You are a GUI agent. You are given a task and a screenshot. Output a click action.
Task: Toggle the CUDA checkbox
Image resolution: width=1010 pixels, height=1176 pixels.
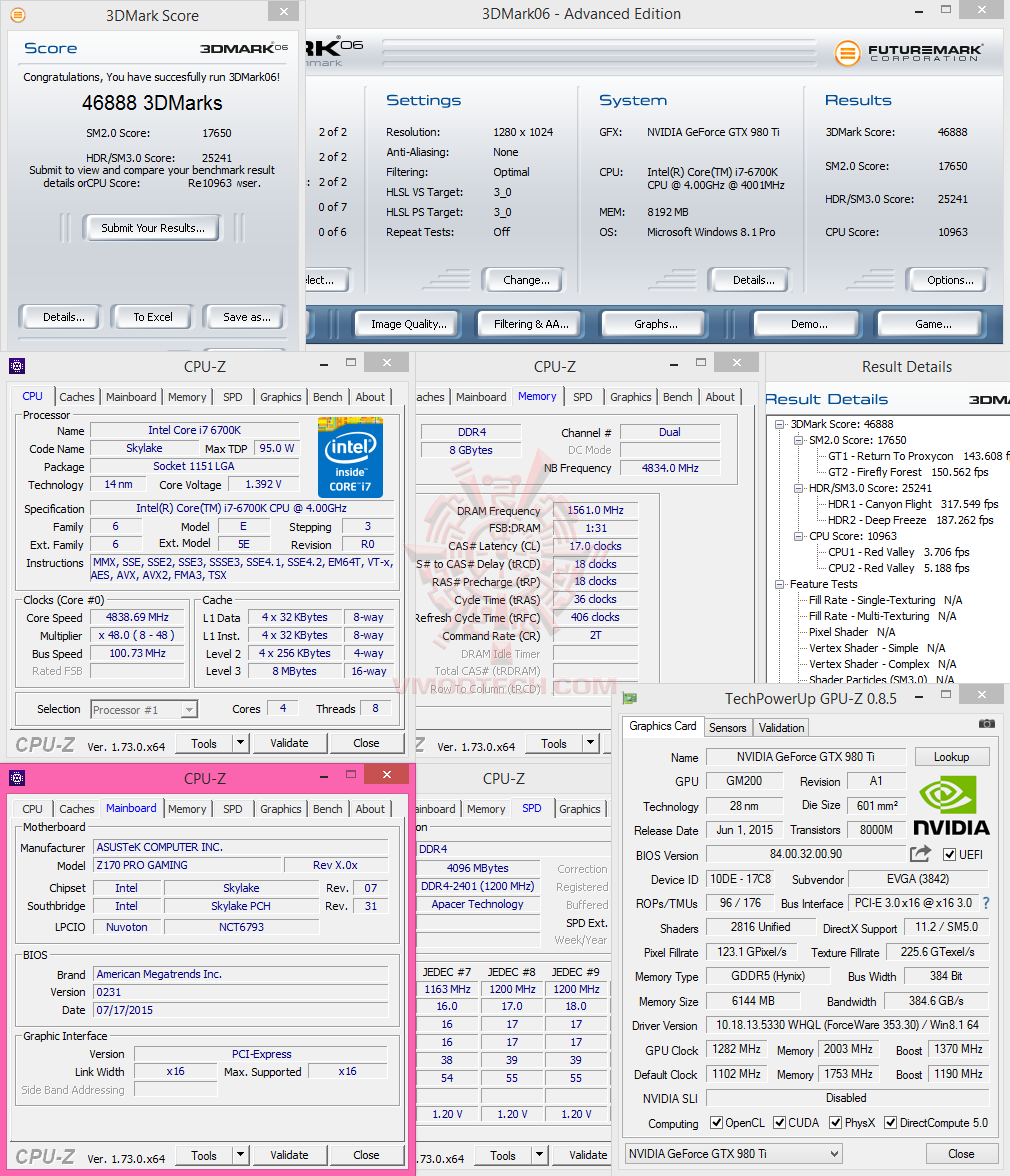coord(780,1123)
